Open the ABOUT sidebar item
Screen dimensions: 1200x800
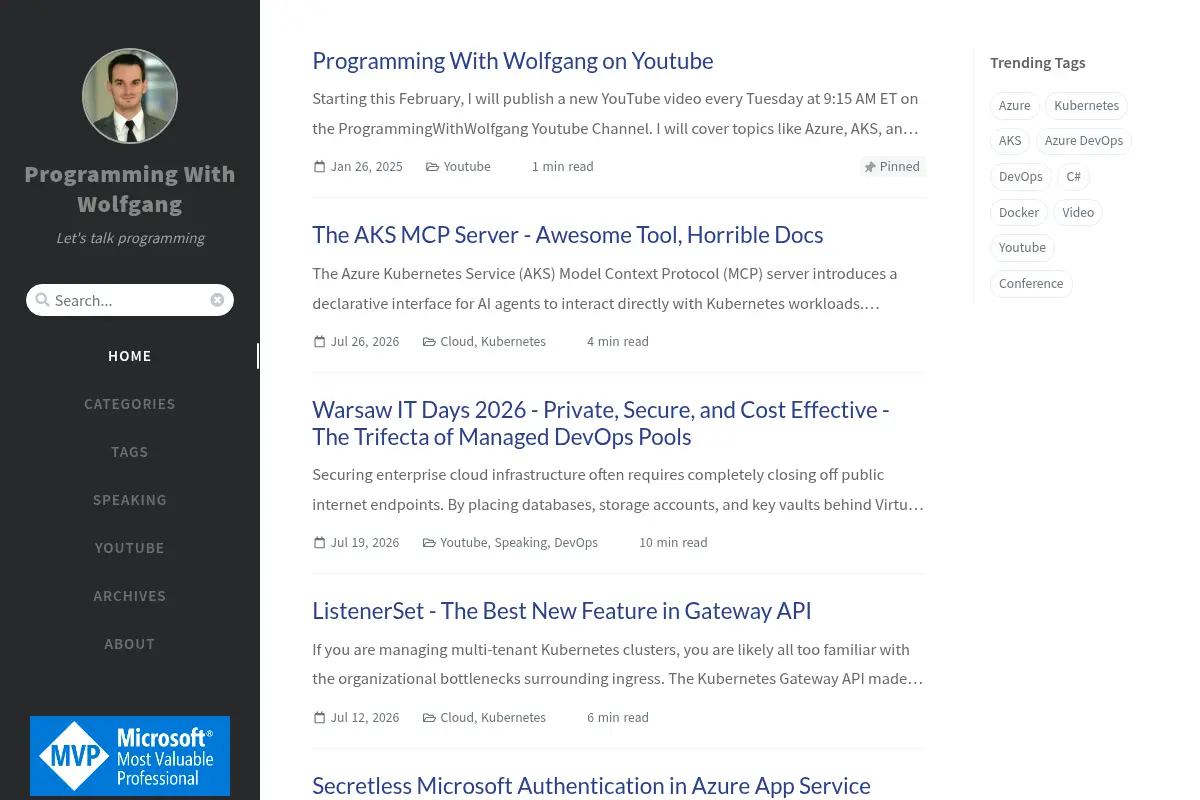click(130, 644)
